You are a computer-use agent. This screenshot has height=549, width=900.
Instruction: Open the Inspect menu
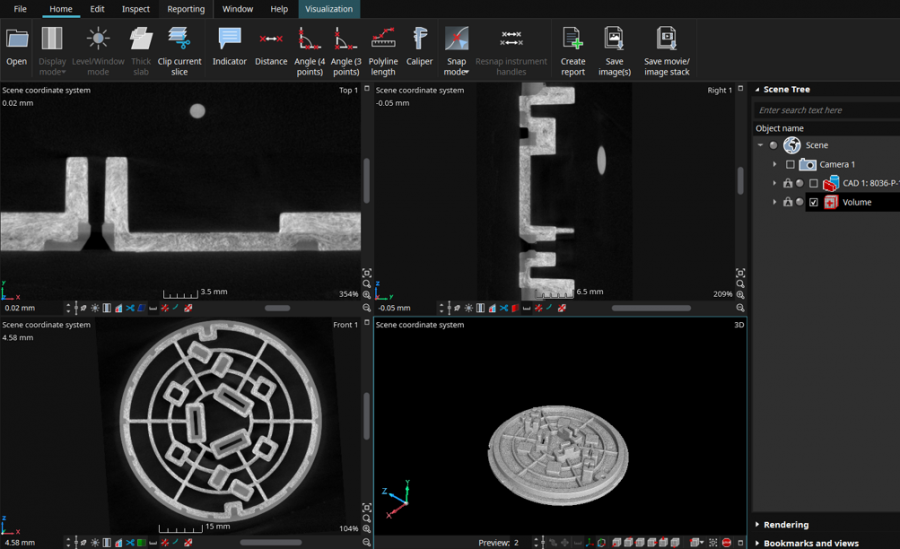coord(135,9)
